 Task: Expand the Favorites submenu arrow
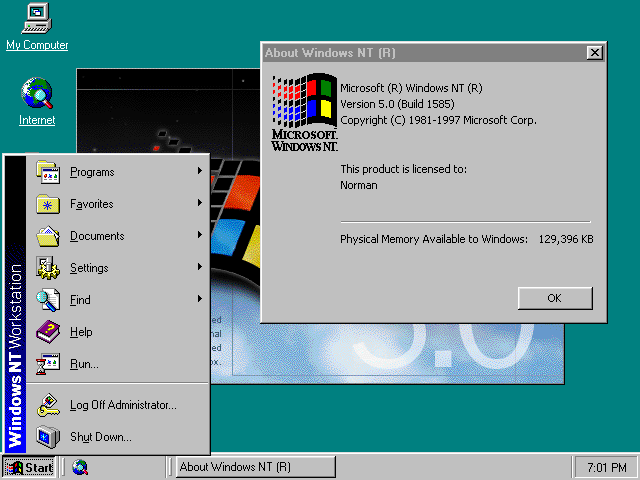pos(200,204)
